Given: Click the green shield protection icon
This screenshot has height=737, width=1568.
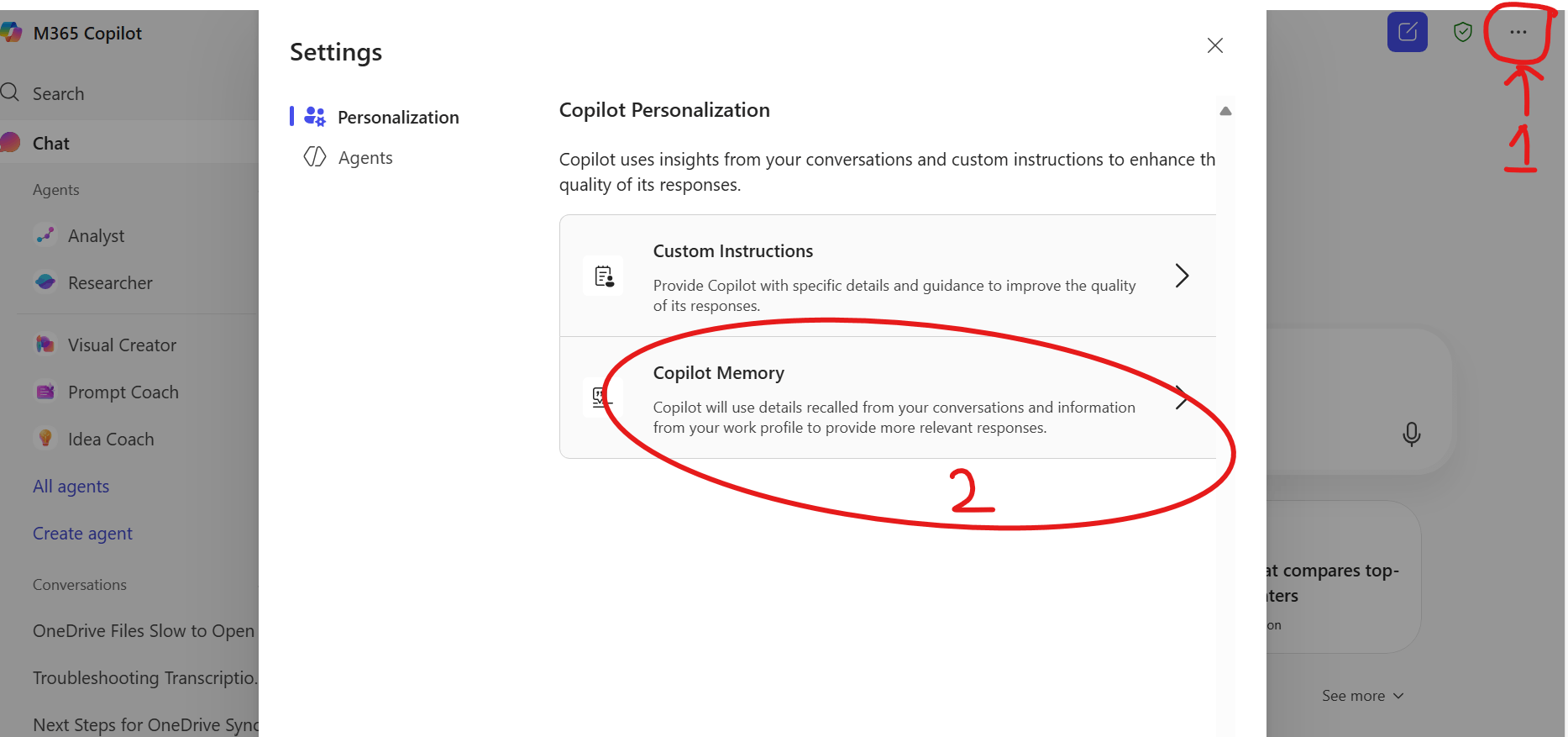Looking at the screenshot, I should point(1463,33).
